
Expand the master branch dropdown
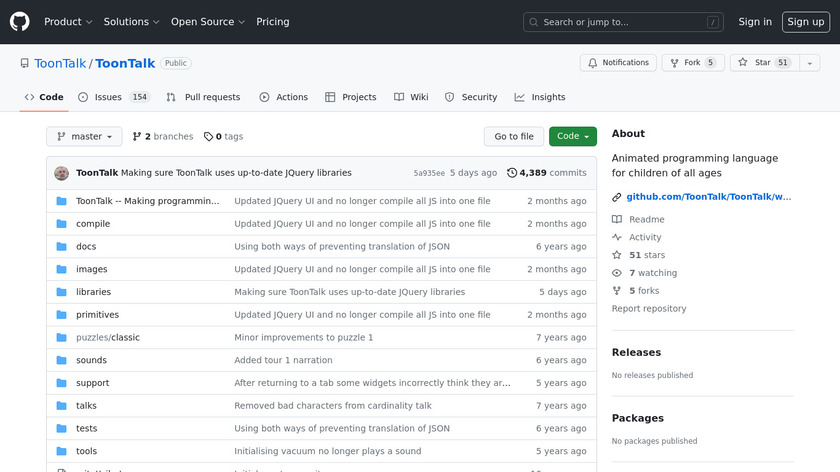pos(84,137)
